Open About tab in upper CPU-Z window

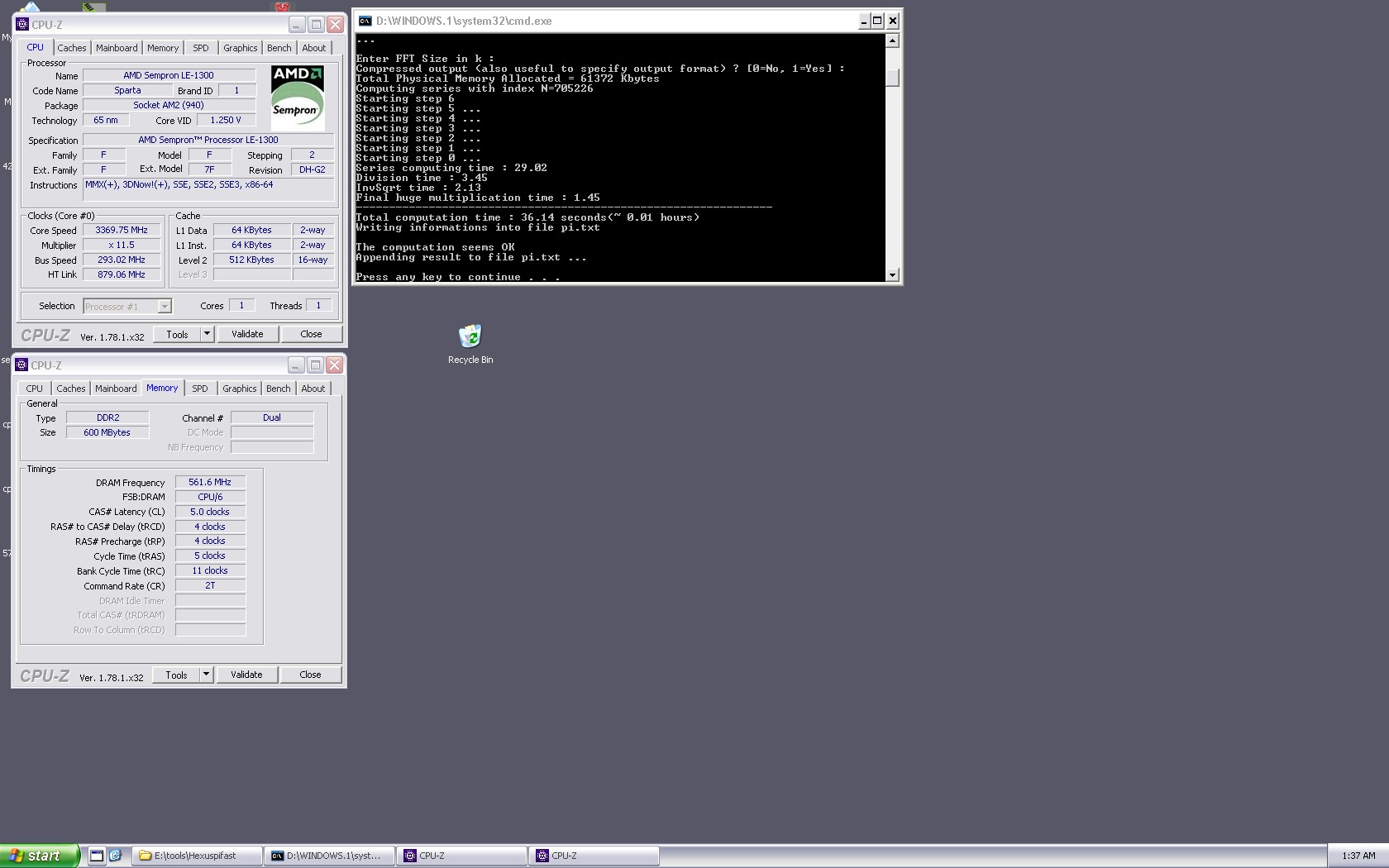(x=314, y=48)
